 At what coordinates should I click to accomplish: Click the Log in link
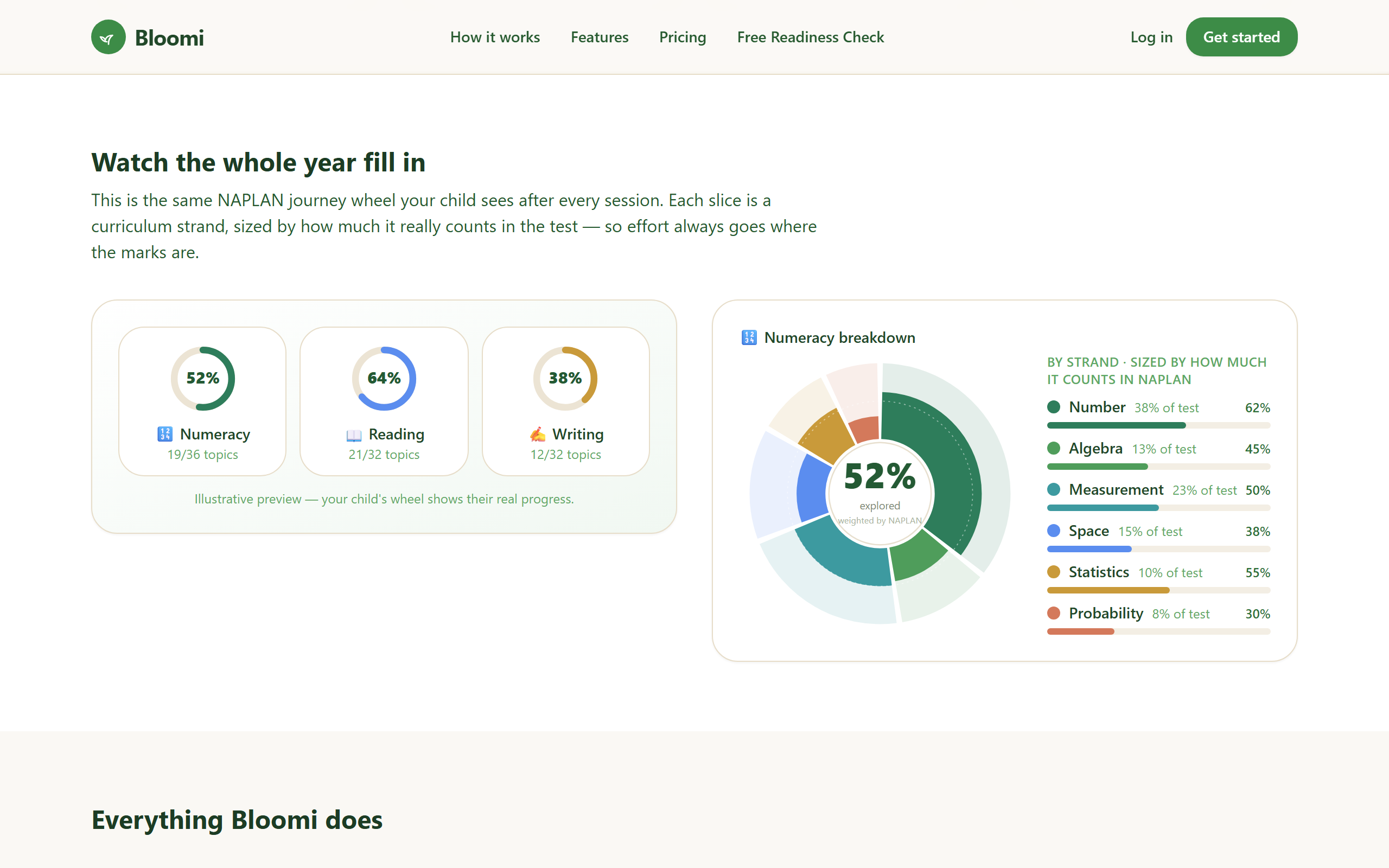(x=1151, y=37)
